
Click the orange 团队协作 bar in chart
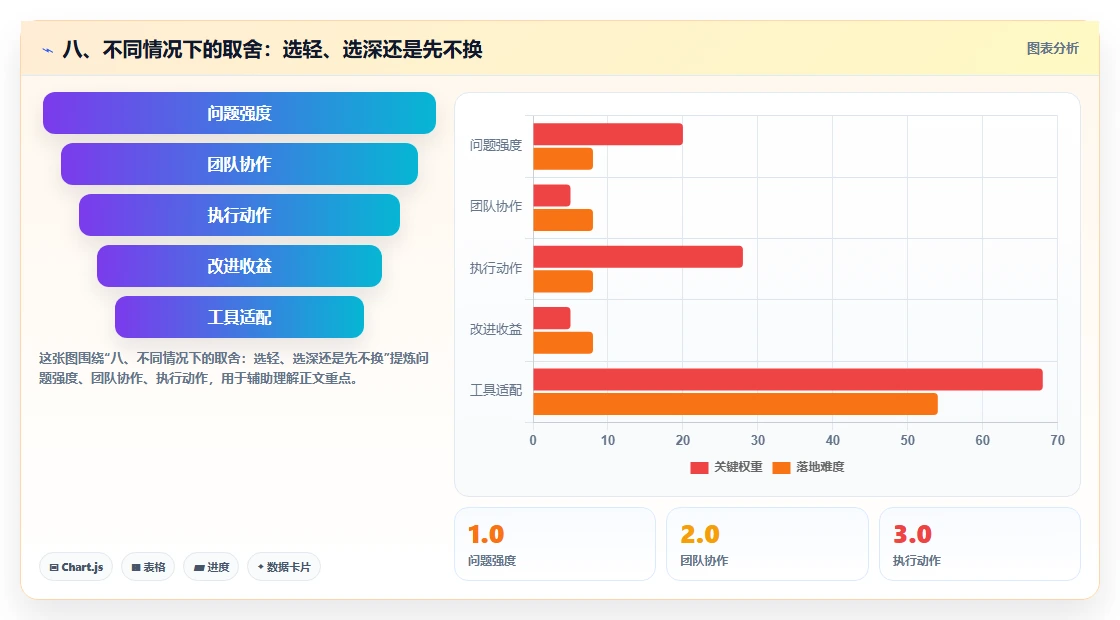coord(563,220)
